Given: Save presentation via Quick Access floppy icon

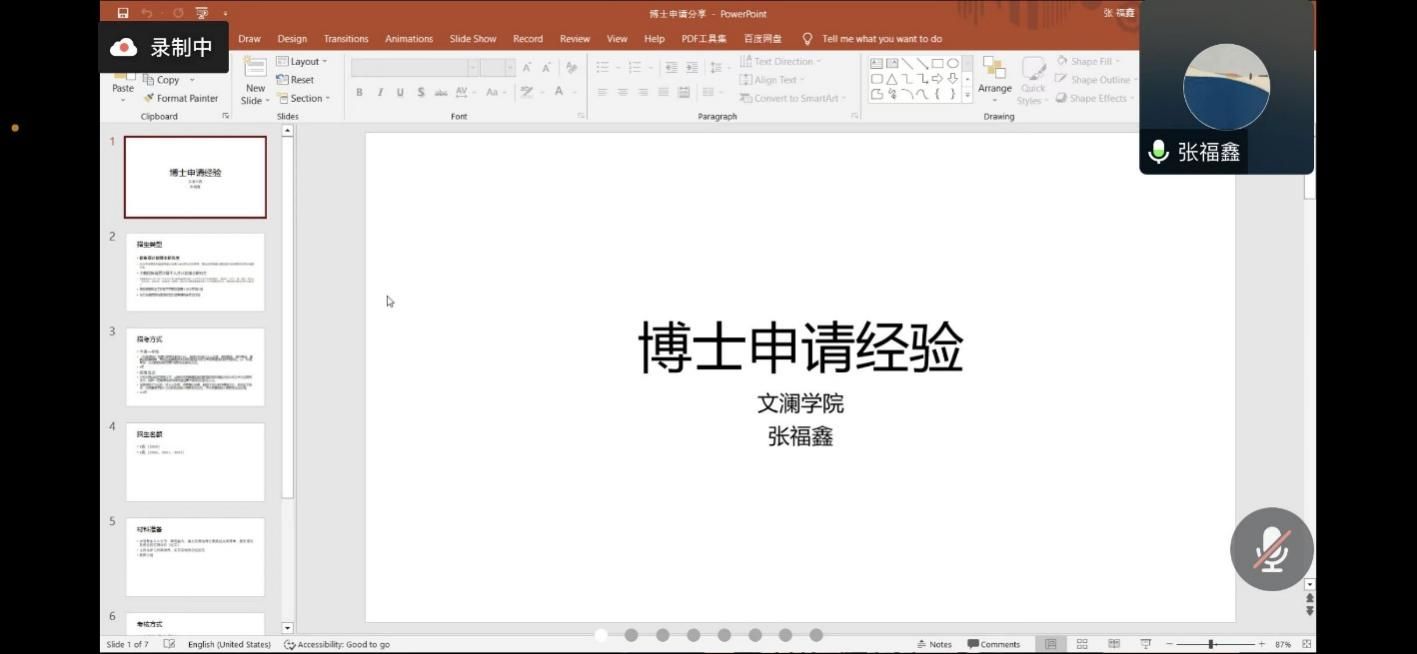Looking at the screenshot, I should tap(123, 13).
